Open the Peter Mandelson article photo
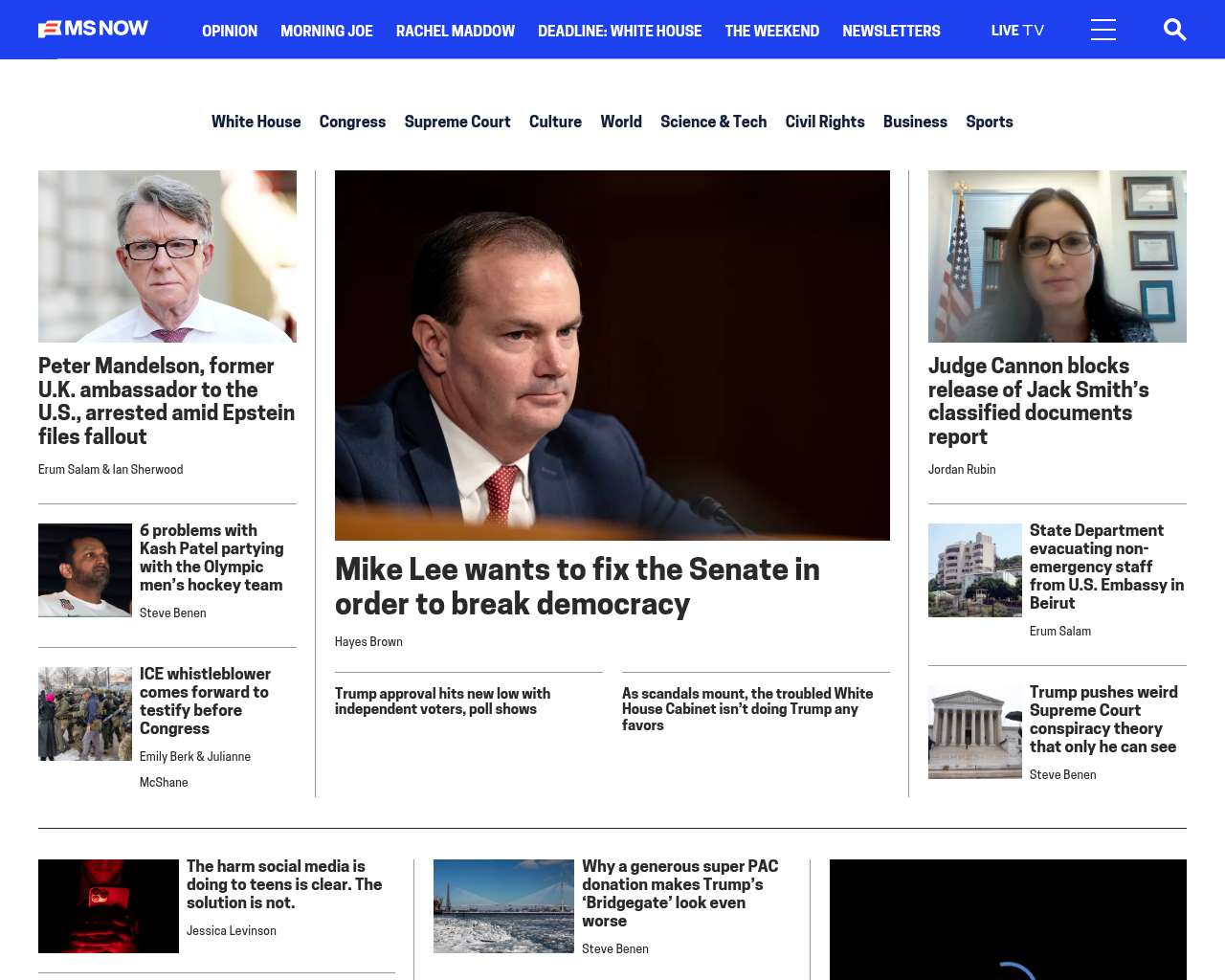The width and height of the screenshot is (1225, 980). tap(167, 256)
